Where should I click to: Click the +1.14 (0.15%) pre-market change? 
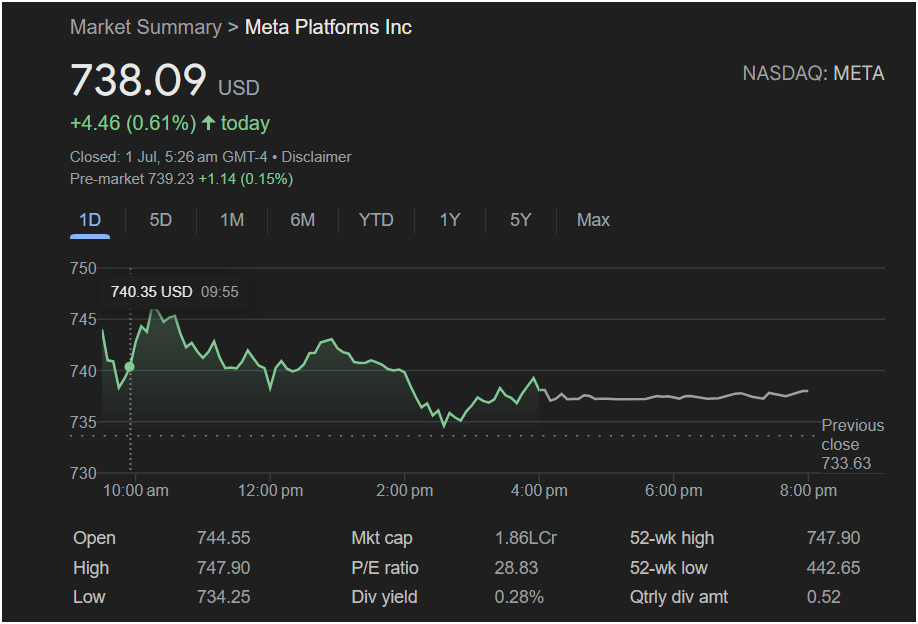[246, 179]
